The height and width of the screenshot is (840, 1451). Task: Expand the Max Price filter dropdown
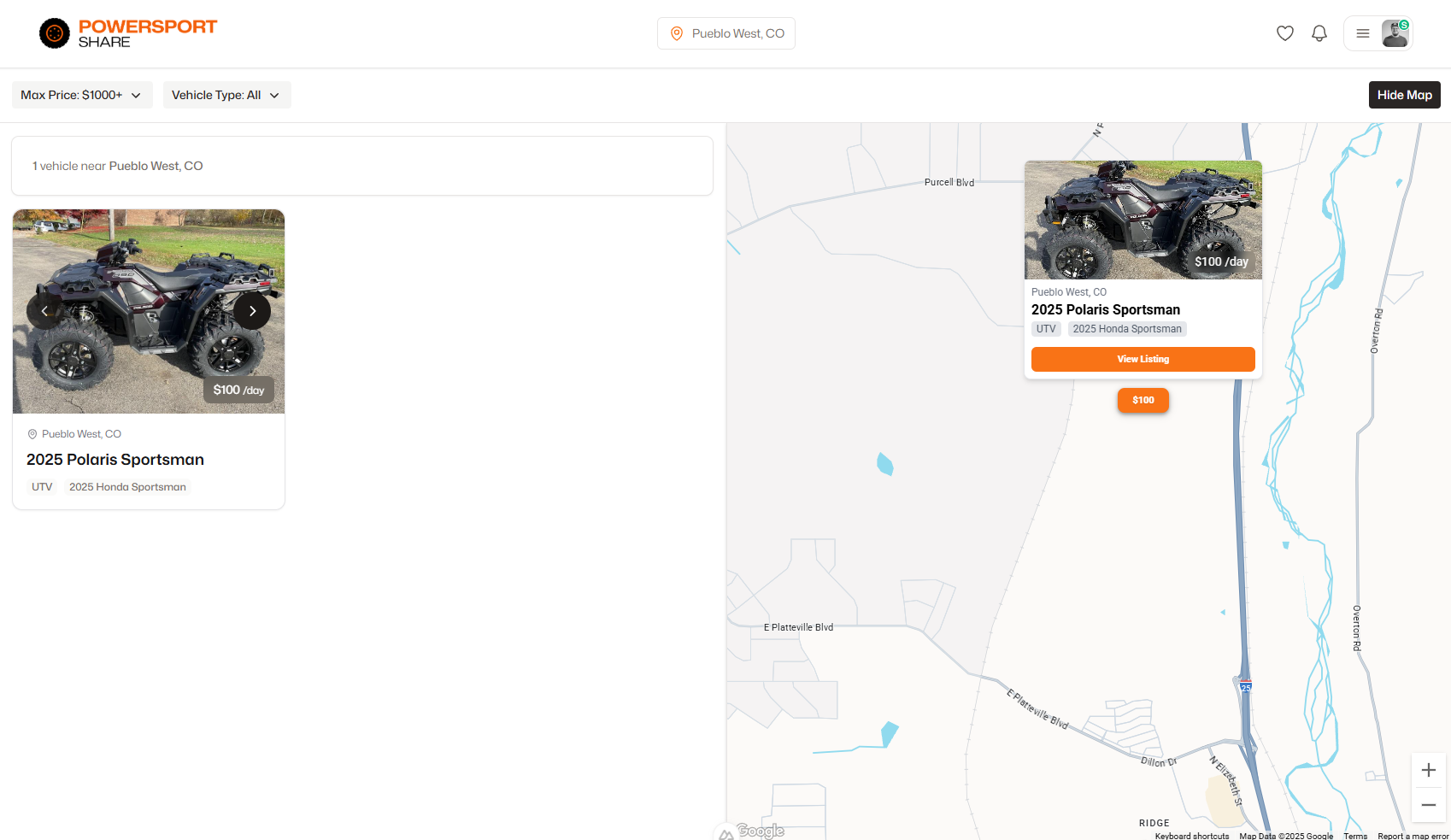(82, 95)
